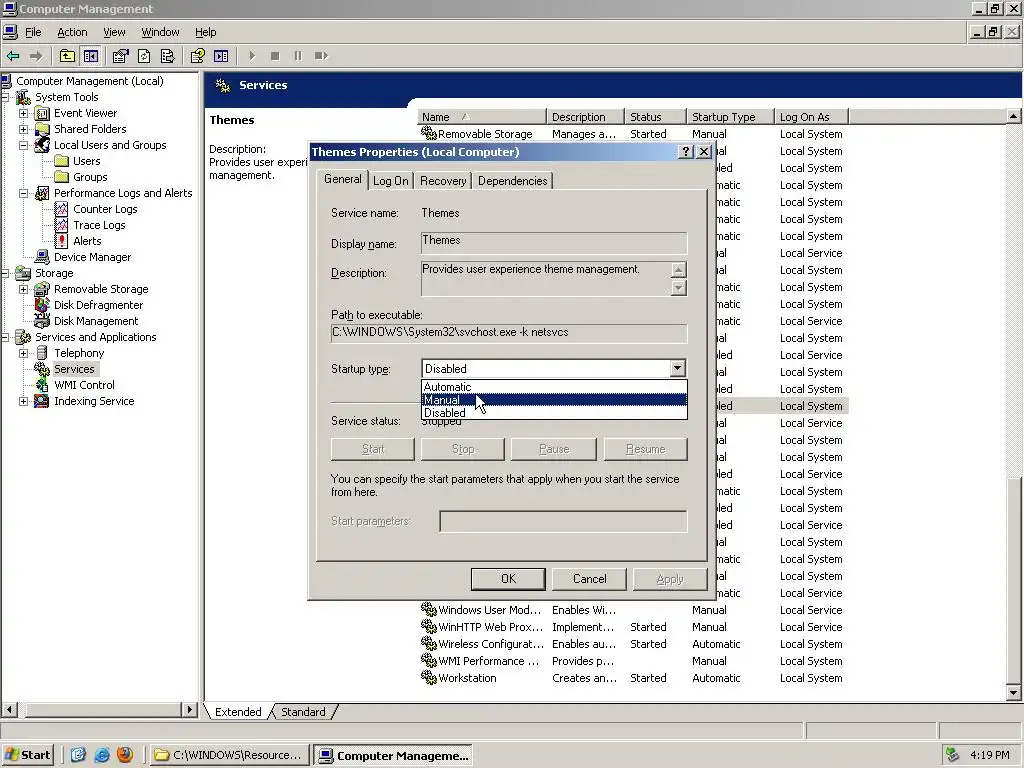Click the Description box scroll down arrow

click(x=679, y=287)
